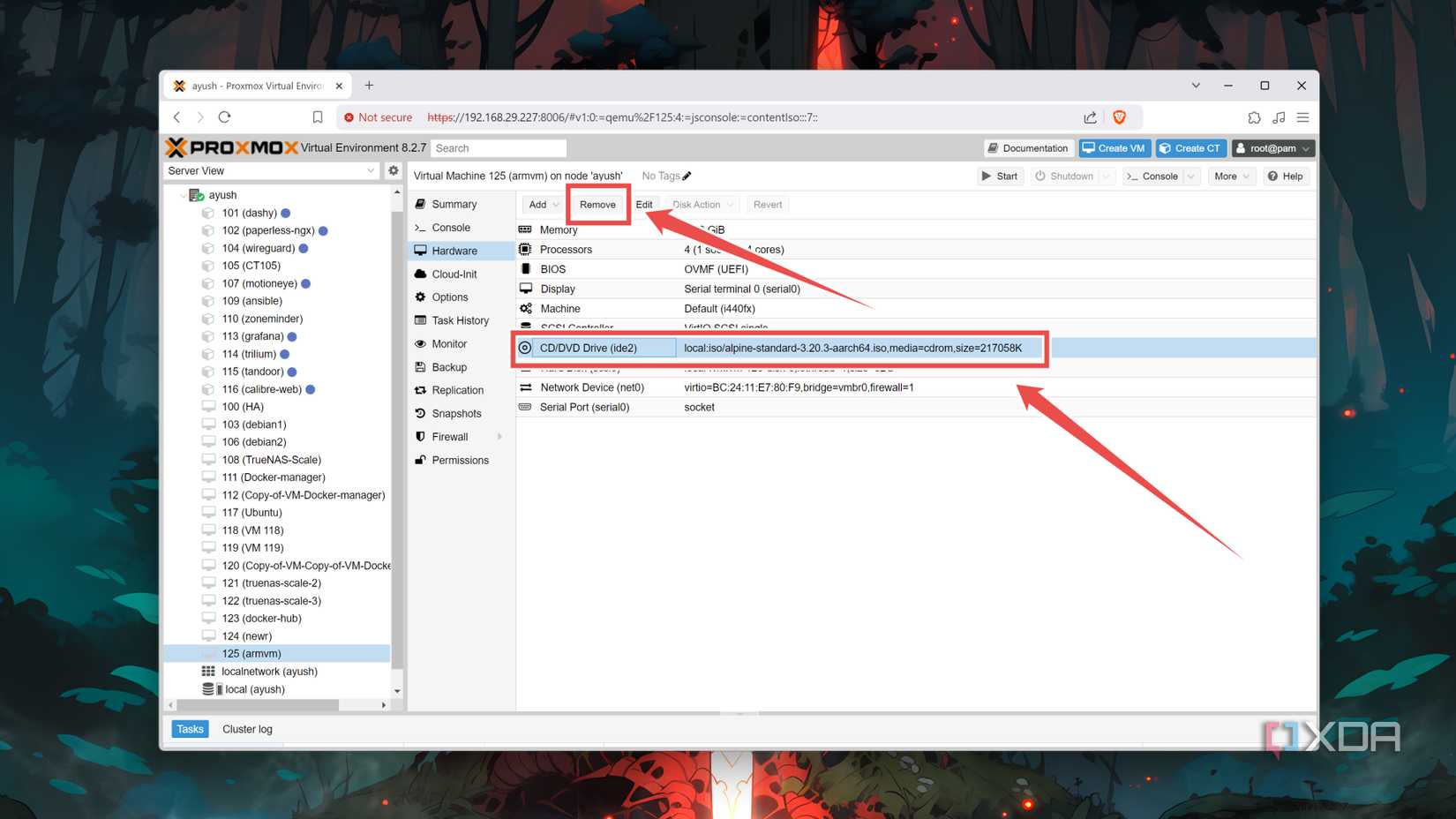Select container 101 (dashy)
The image size is (1456, 819).
(249, 213)
